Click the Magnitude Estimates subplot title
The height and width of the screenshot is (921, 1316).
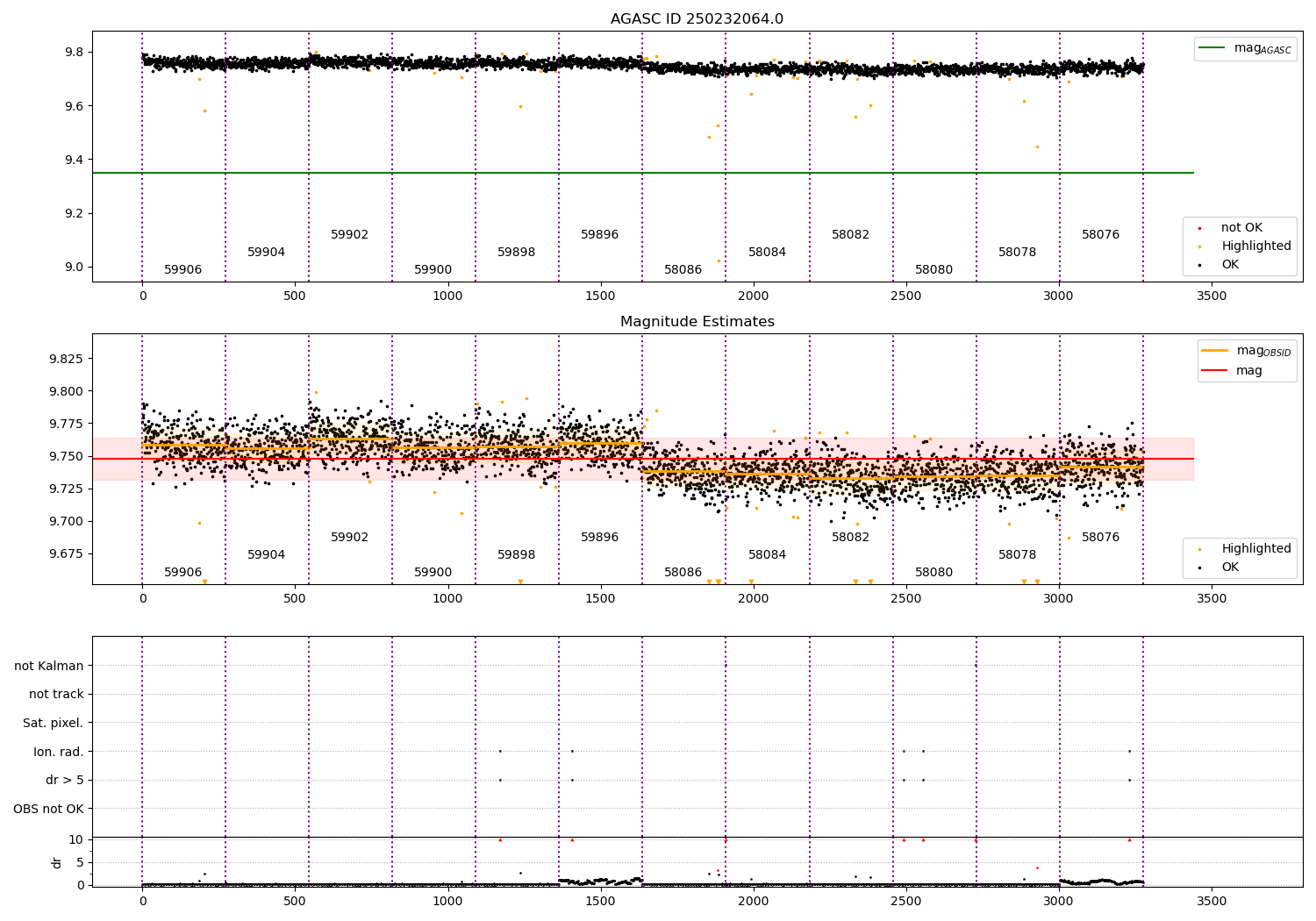tap(697, 322)
